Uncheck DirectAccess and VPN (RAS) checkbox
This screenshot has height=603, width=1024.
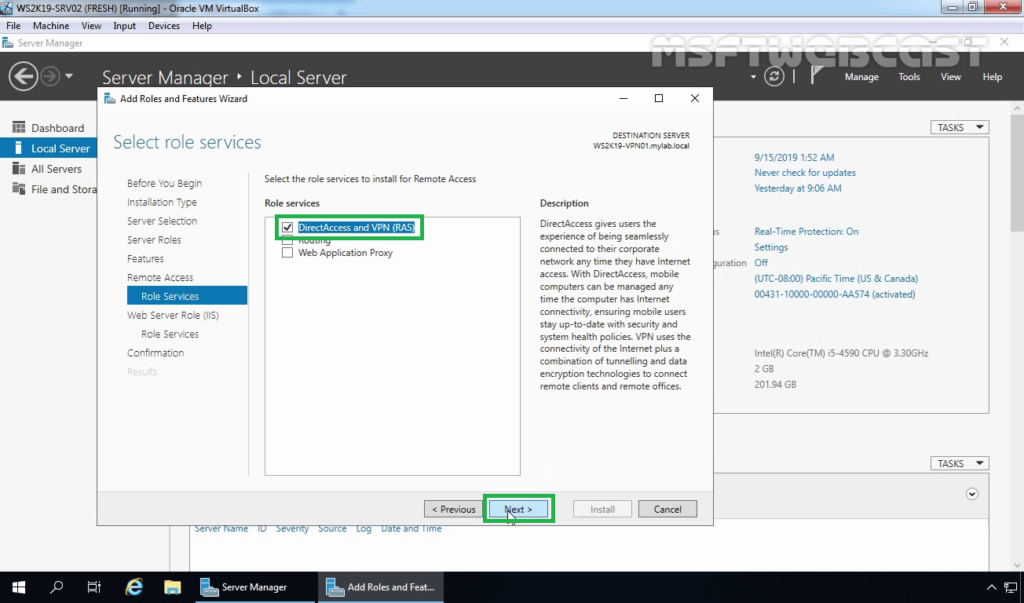tap(287, 227)
